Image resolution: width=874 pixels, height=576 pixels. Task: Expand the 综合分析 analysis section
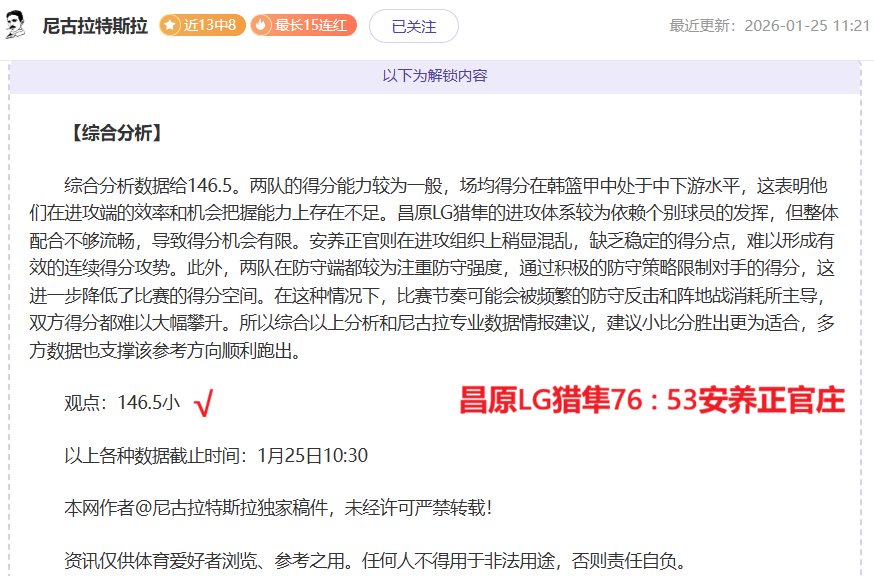coord(117,131)
